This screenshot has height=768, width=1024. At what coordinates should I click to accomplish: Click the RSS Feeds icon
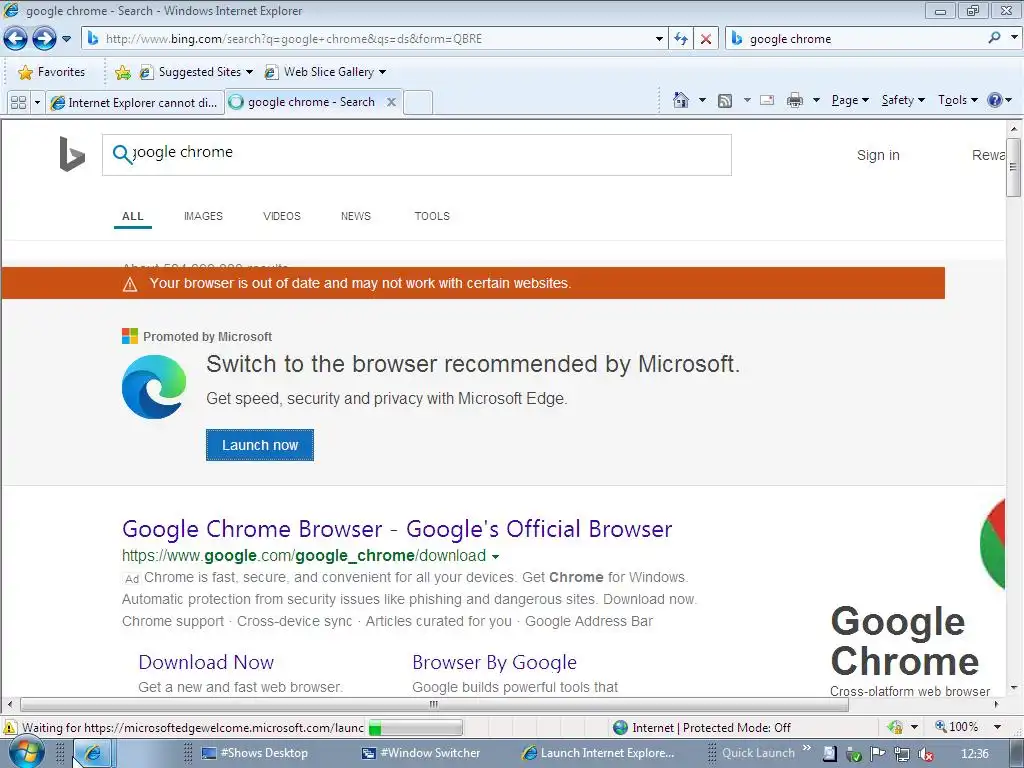725,101
